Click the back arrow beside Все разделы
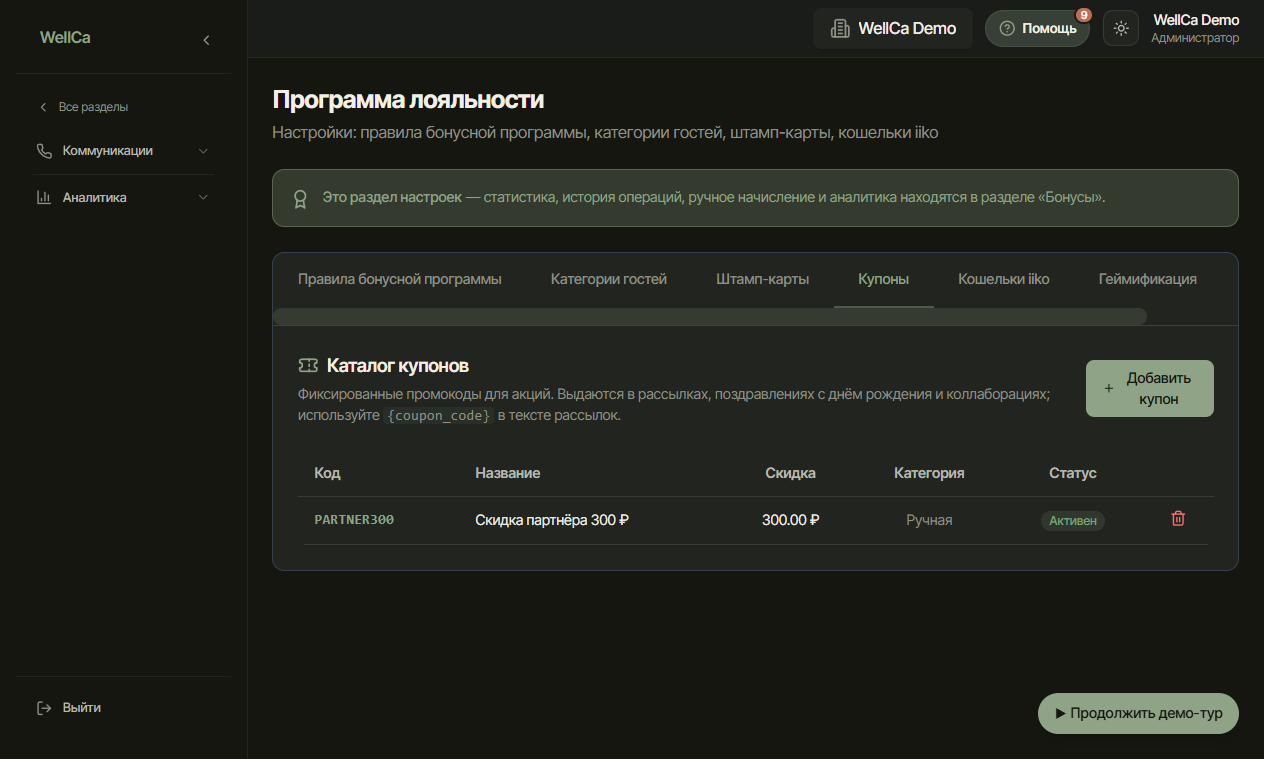 (43, 107)
